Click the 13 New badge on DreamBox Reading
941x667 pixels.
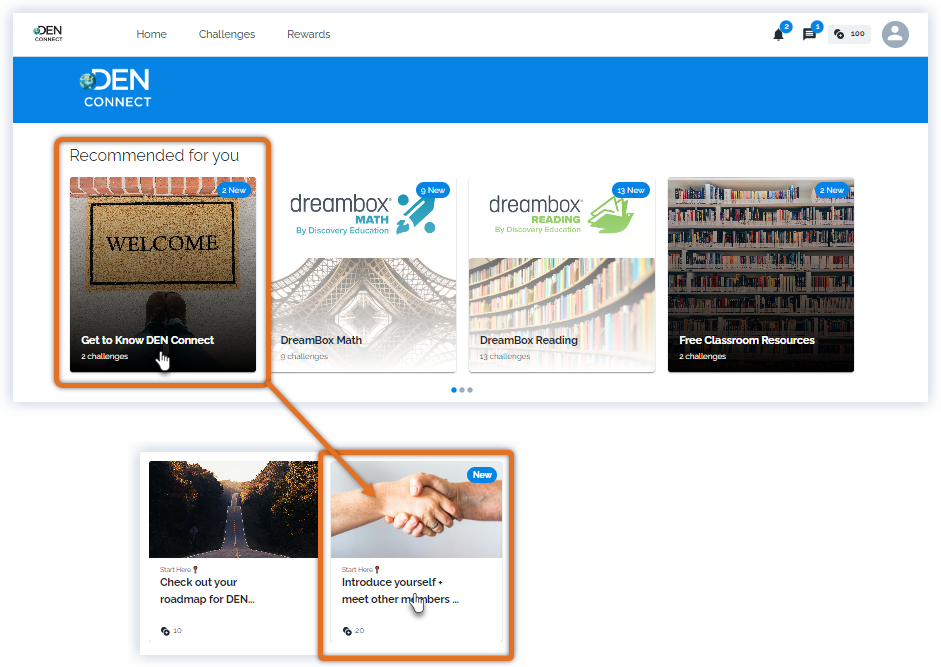tap(631, 190)
